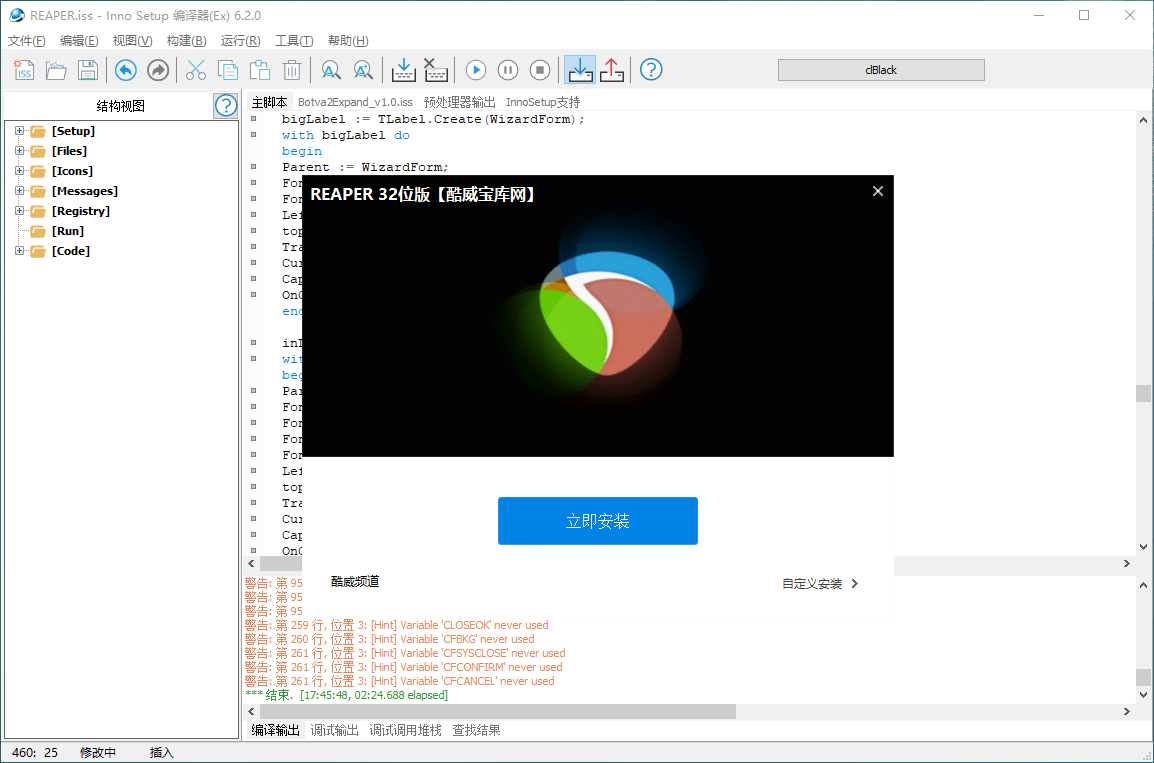Switch to the 预处理器输出 tab

460,102
